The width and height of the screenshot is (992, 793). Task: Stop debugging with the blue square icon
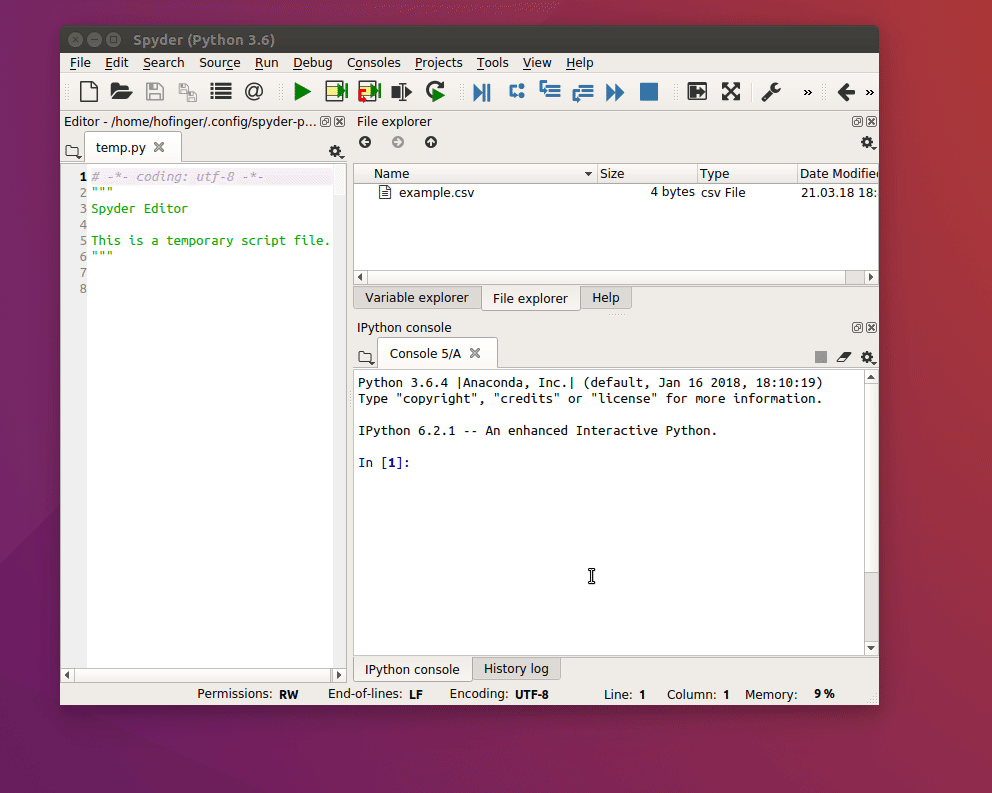coord(649,92)
